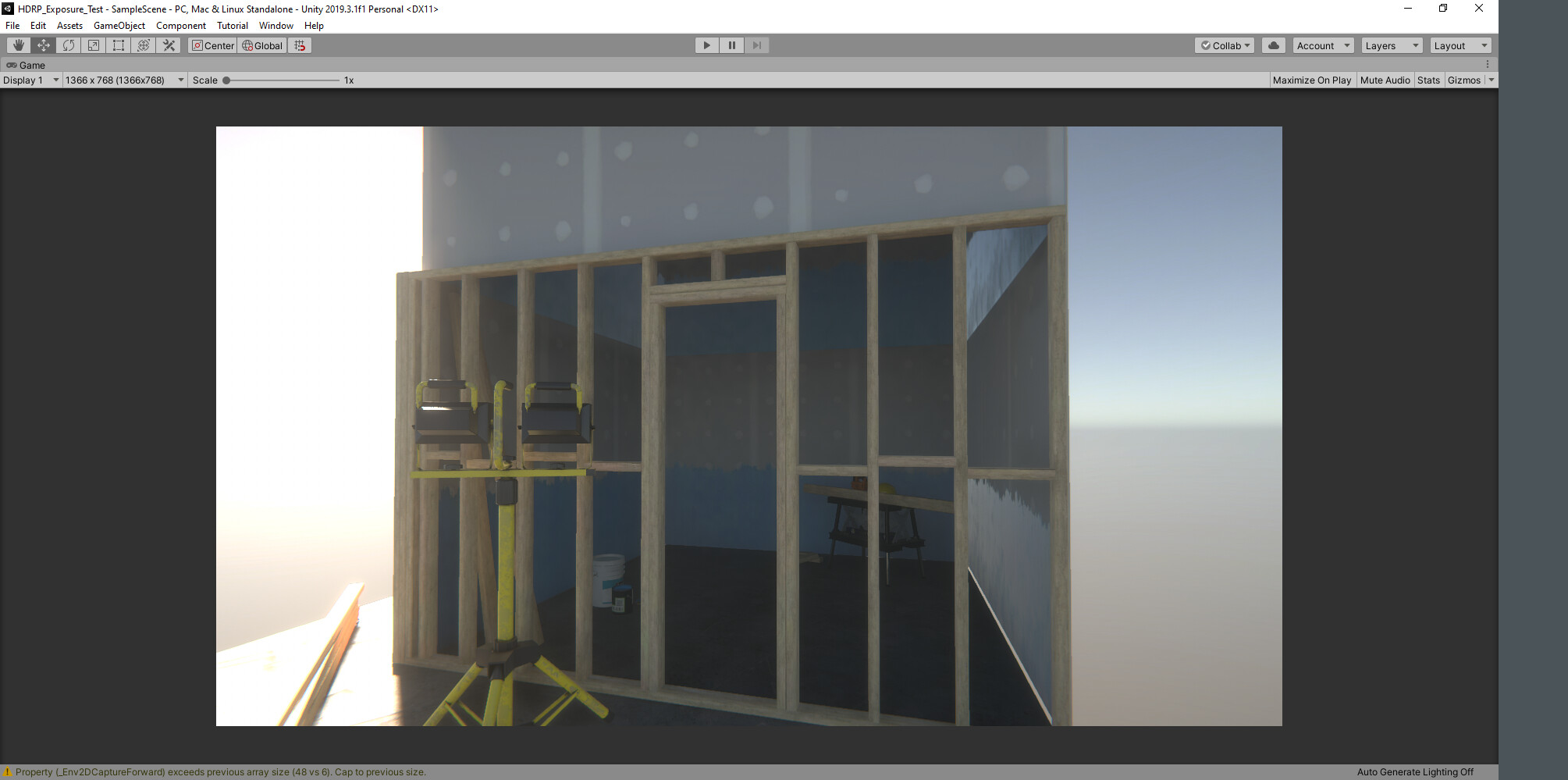1568x780 pixels.
Task: Open the Layout dropdown
Action: 1459,45
